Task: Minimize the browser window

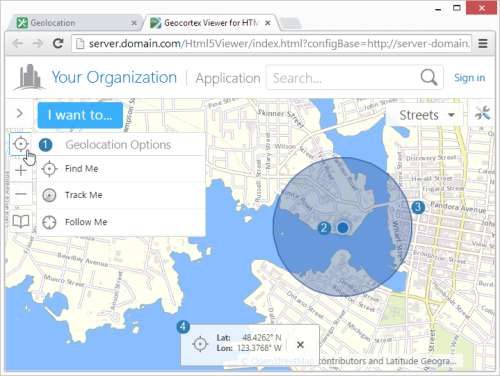Action: 438,9
